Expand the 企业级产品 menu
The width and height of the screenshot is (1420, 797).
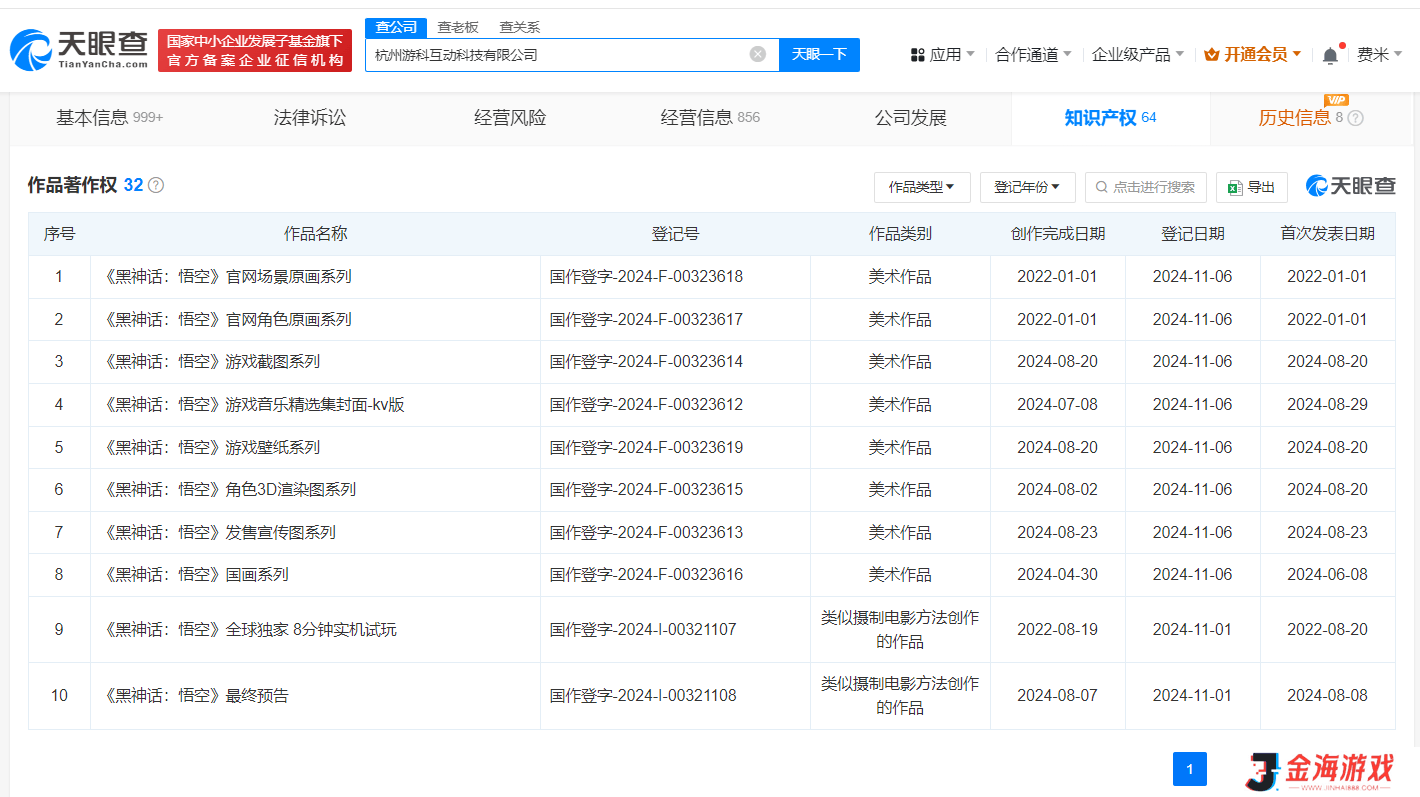click(1138, 55)
